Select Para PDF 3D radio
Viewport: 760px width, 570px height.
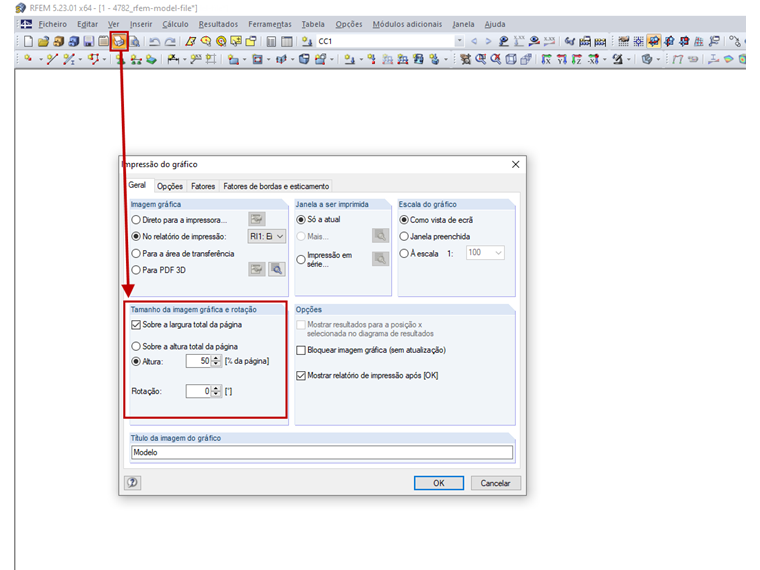(x=136, y=269)
